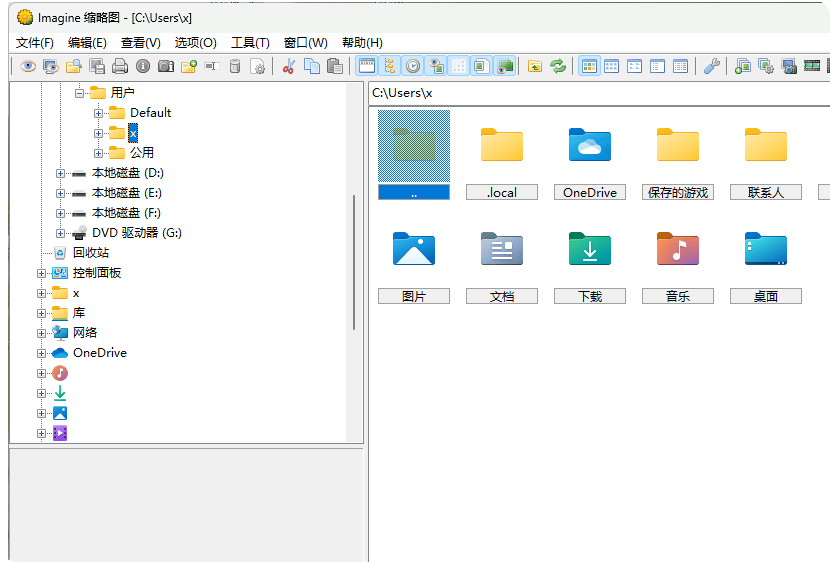
Task: Click the rename text-field icon
Action: coord(212,66)
